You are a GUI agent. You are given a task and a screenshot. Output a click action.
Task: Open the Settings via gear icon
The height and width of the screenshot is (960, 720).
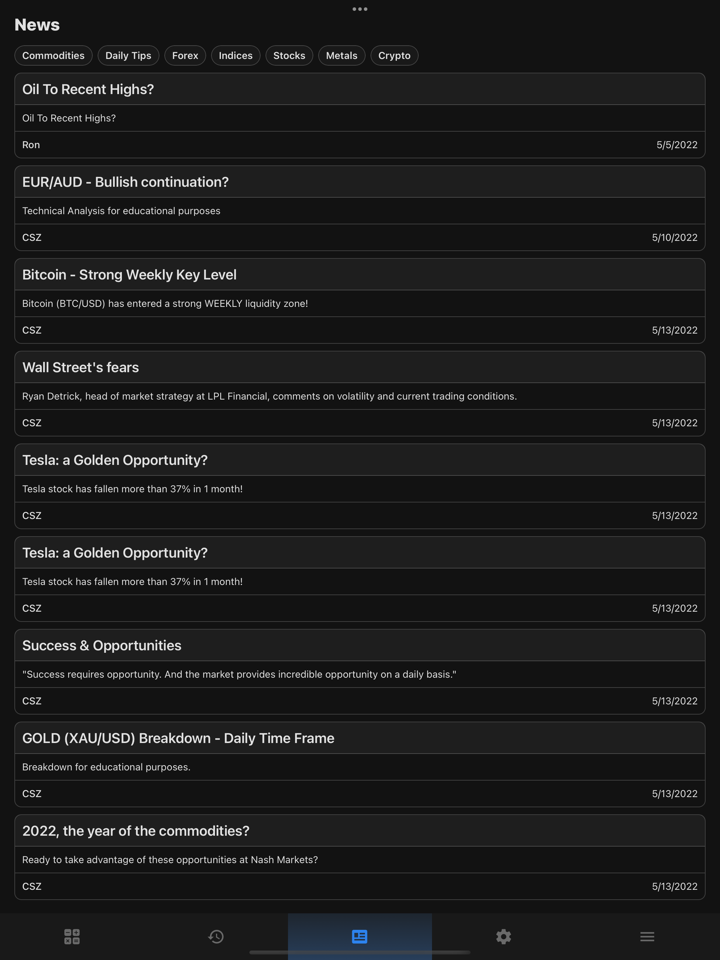pos(503,937)
